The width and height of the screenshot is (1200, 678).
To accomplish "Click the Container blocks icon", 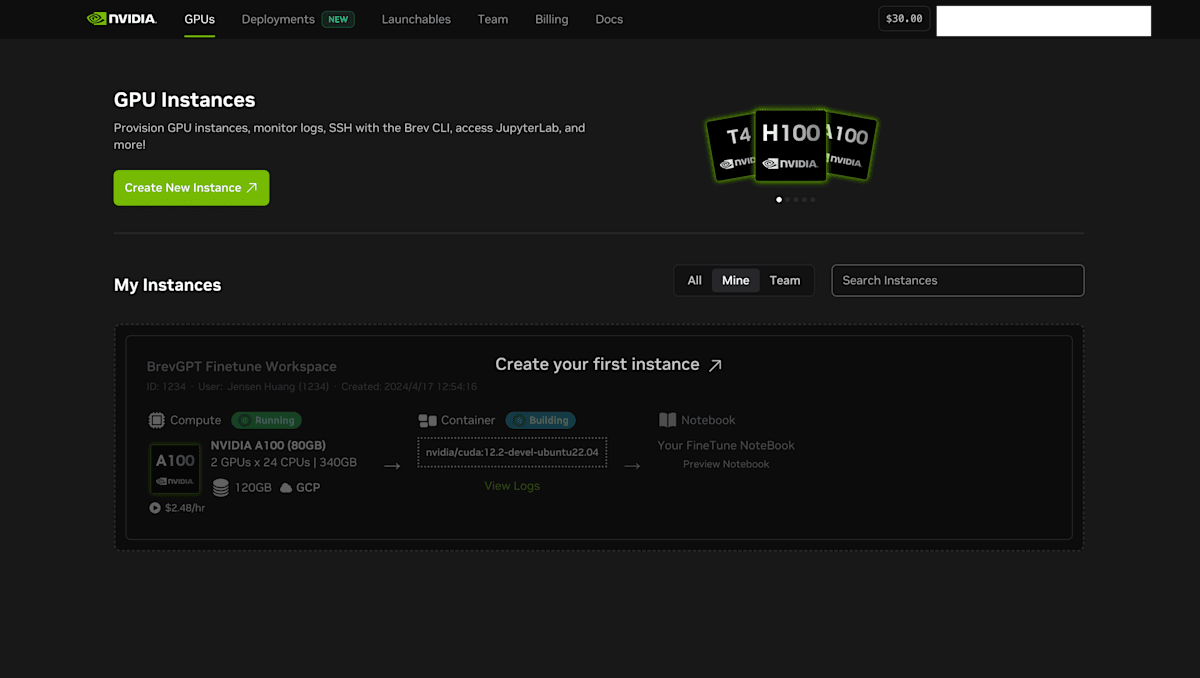I will click(x=428, y=420).
